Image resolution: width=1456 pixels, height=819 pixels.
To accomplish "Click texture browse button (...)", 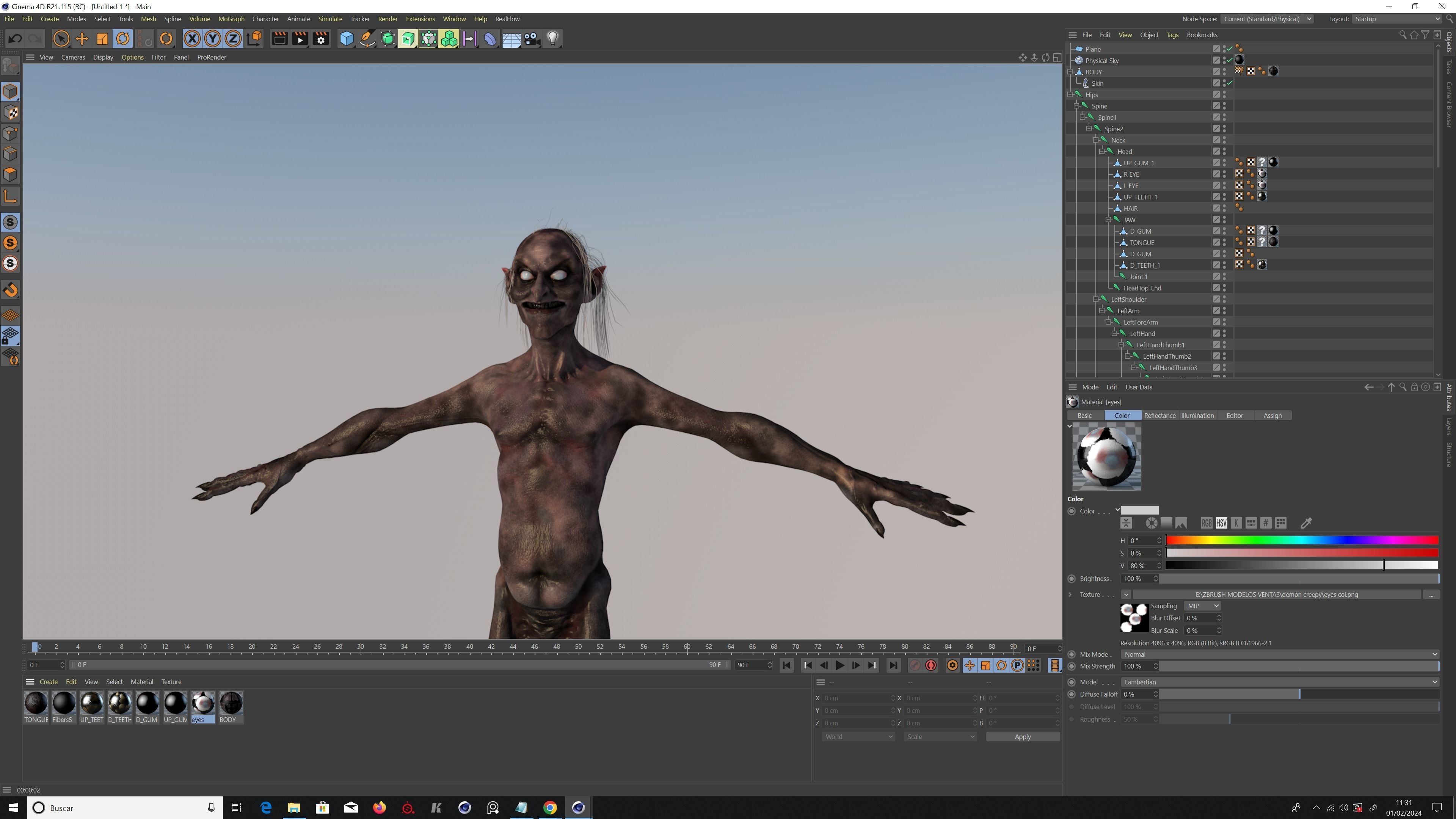I will 1431,595.
